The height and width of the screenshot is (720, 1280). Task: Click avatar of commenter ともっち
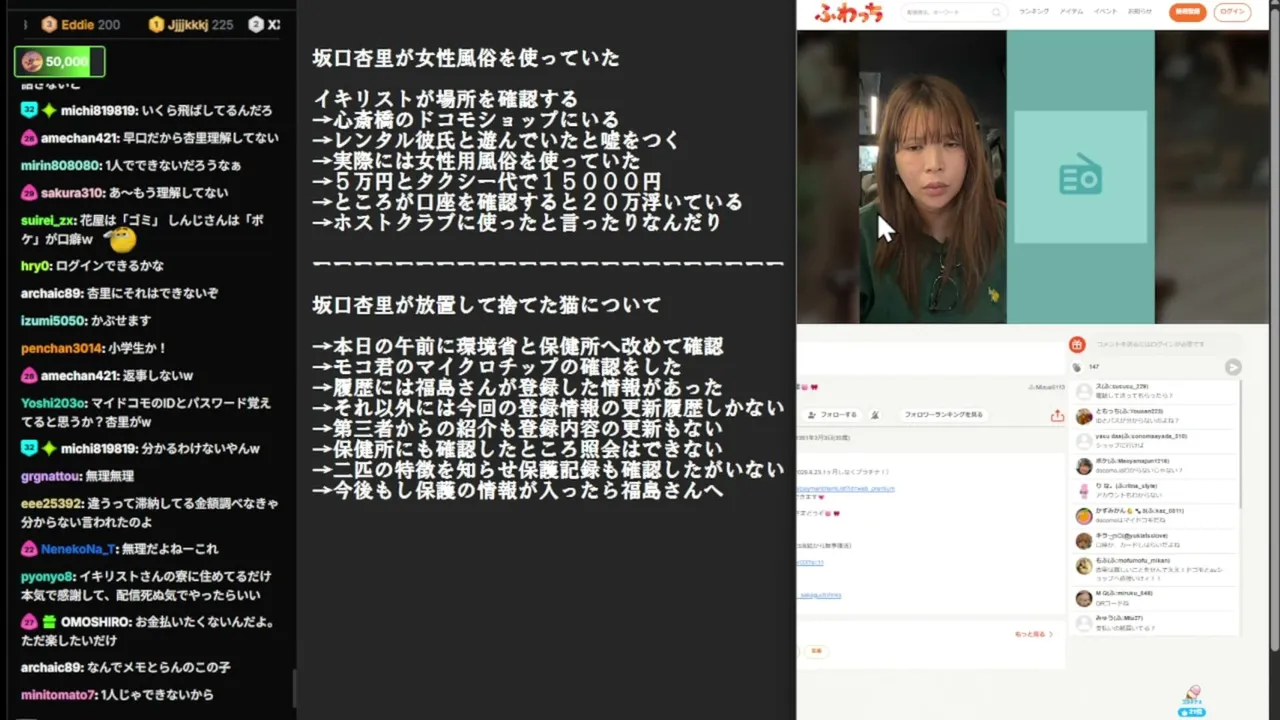tap(1083, 416)
